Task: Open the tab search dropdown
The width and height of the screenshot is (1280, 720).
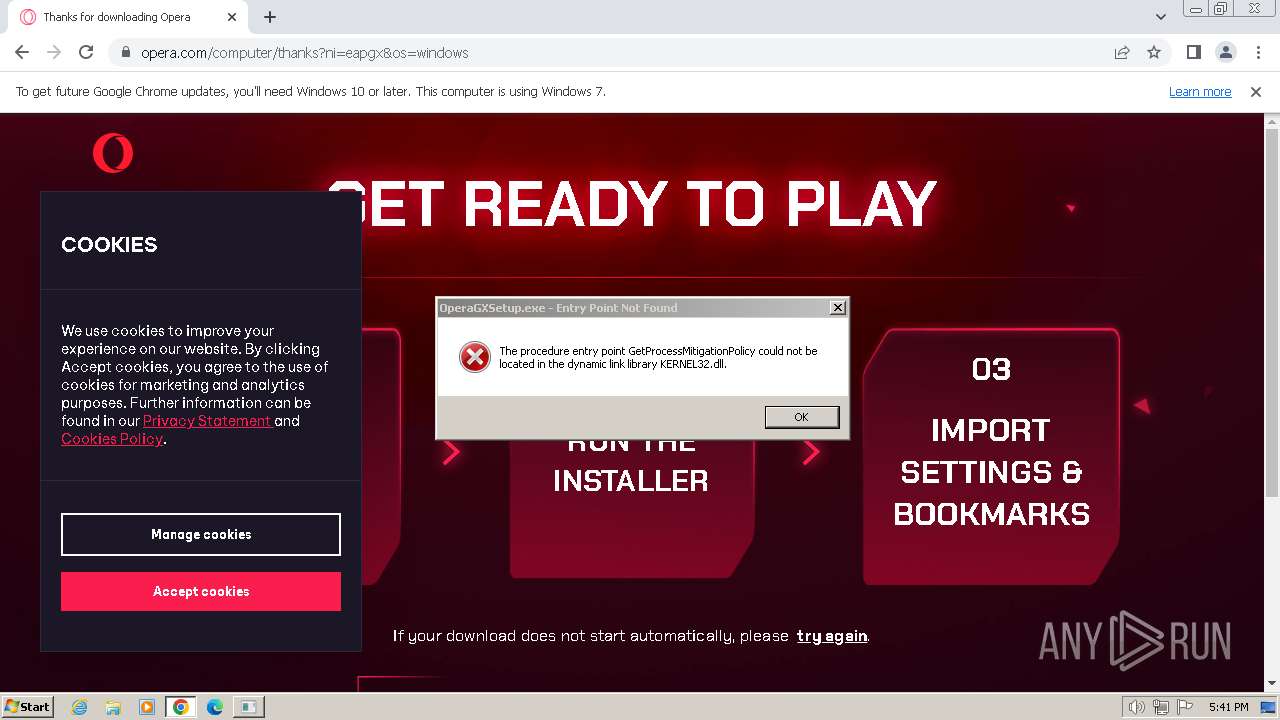Action: (x=1160, y=17)
